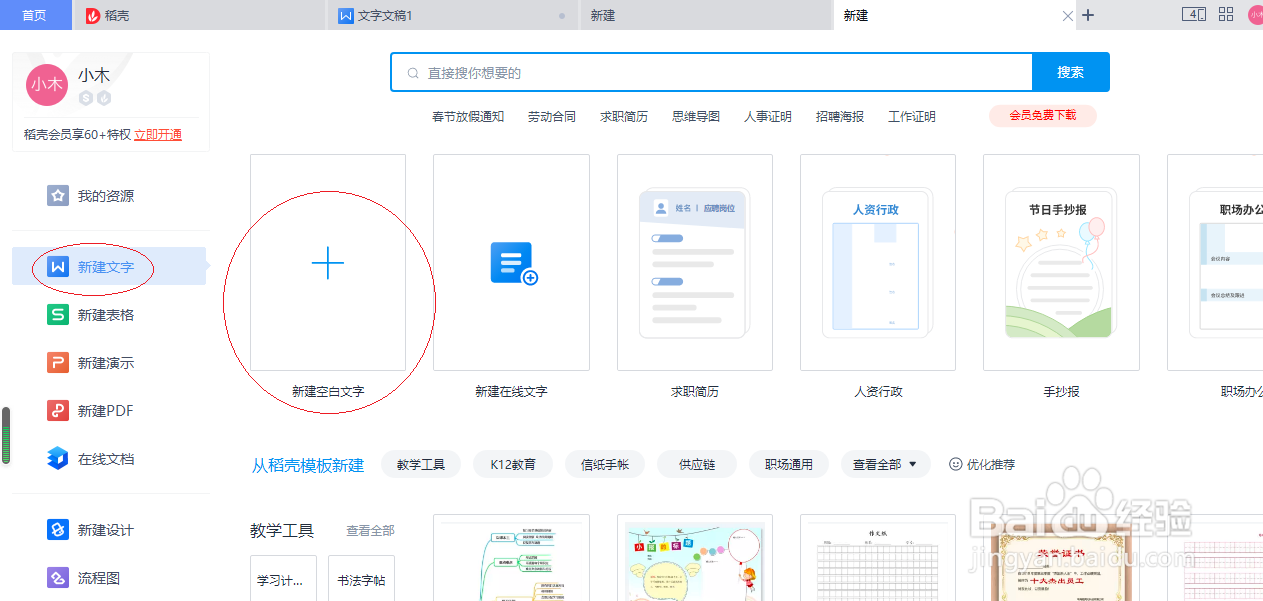
Task: Open the 求职简历 resume template thumbnail
Action: (x=695, y=262)
